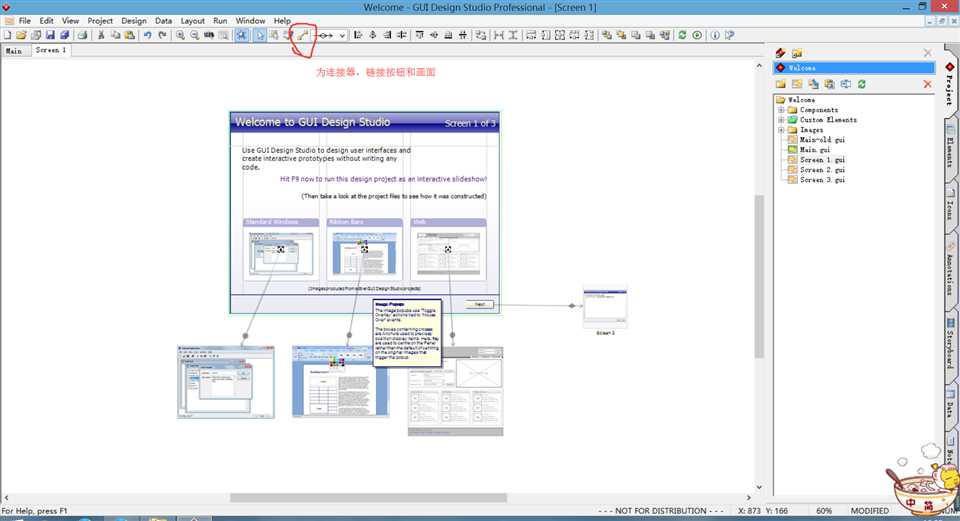Open the View menu

pos(70,21)
